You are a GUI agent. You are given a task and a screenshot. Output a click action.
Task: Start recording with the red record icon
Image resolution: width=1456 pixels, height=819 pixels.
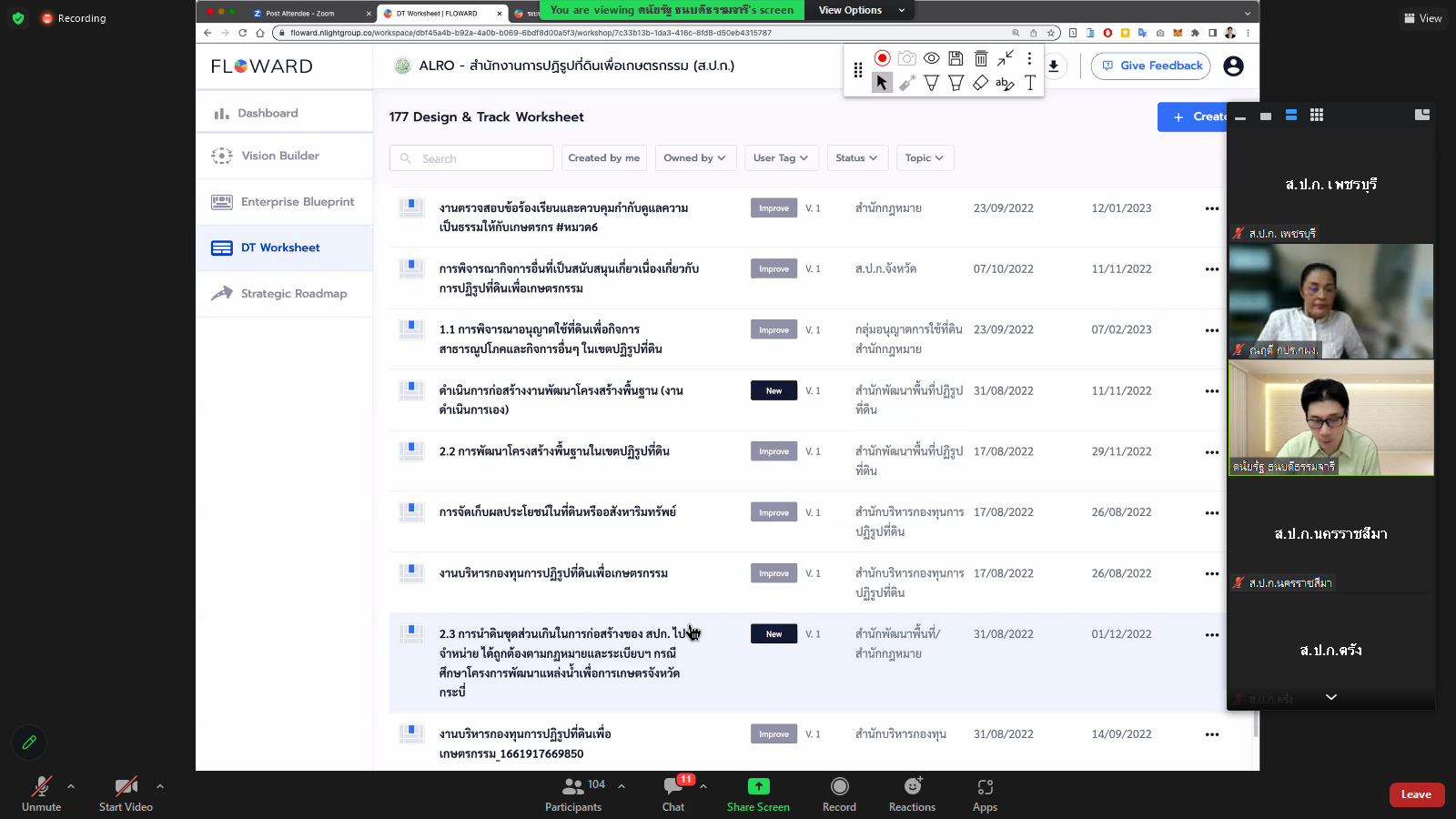click(882, 58)
